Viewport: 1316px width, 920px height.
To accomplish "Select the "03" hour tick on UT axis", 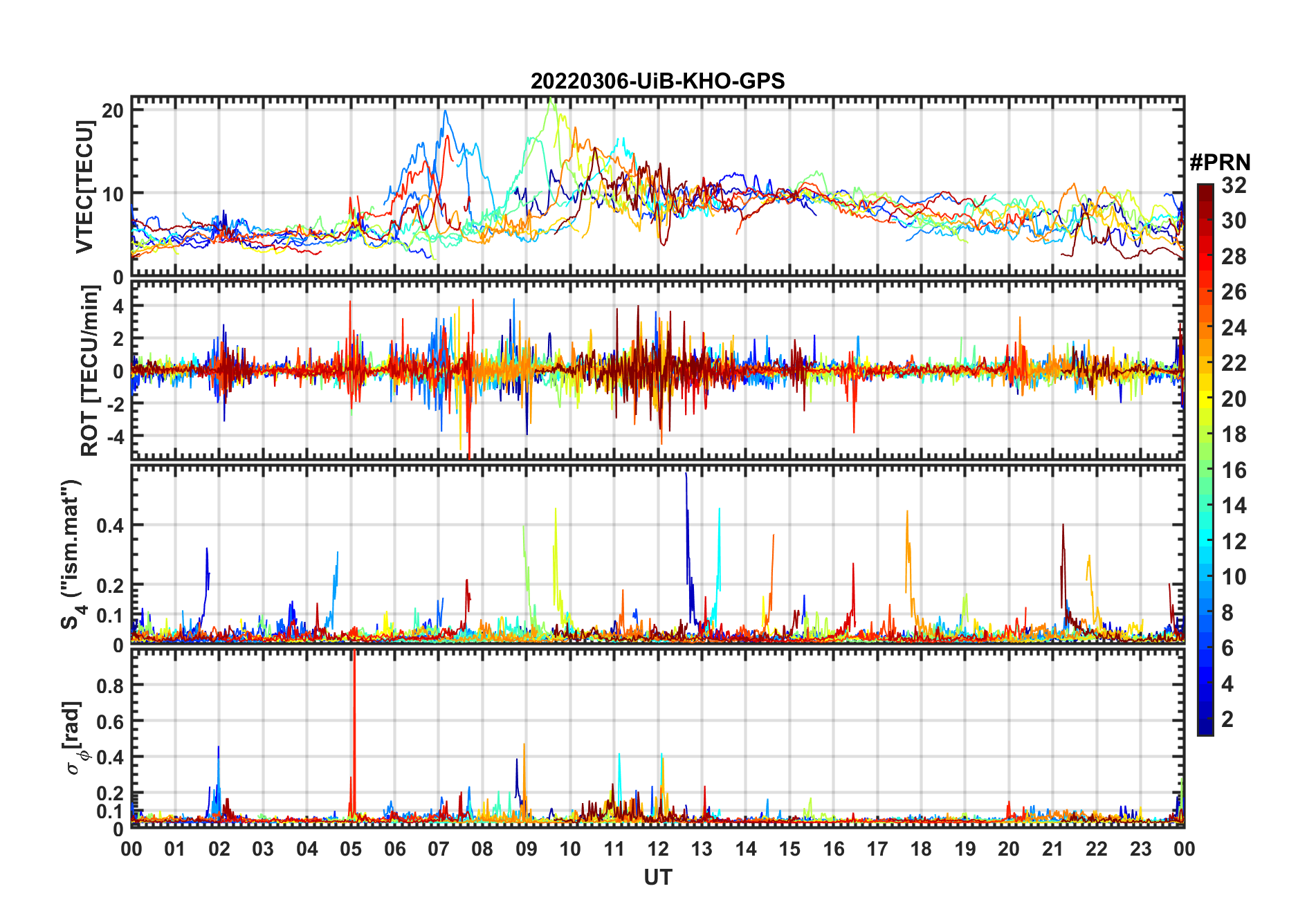I will 263,849.
